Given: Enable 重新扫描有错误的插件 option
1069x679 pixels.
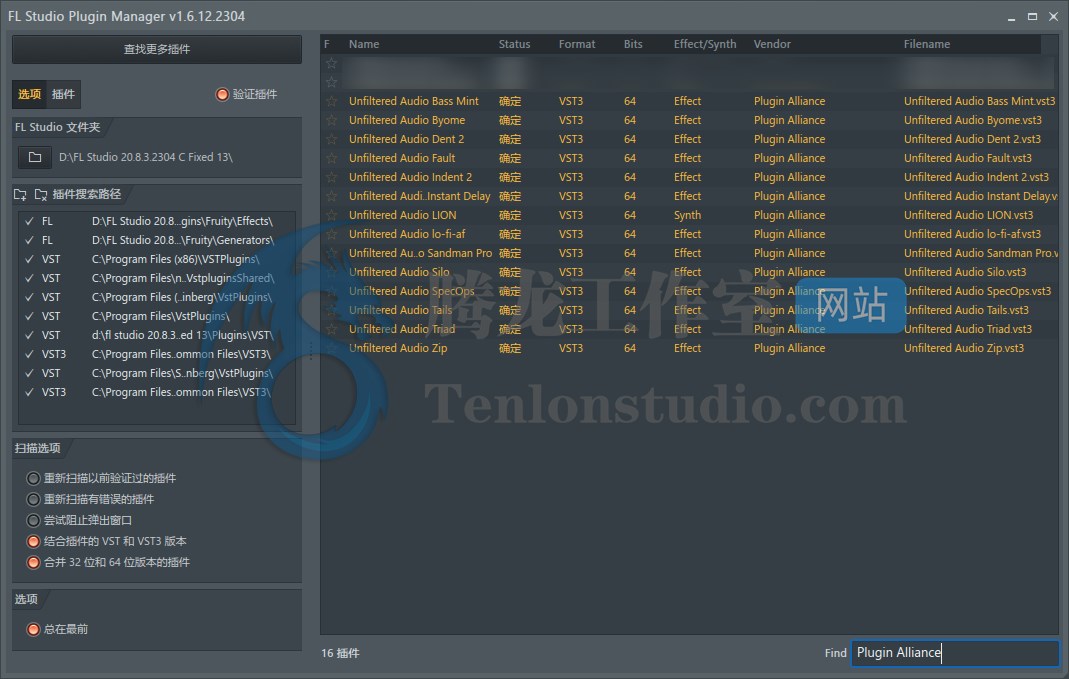Looking at the screenshot, I should click(33, 500).
